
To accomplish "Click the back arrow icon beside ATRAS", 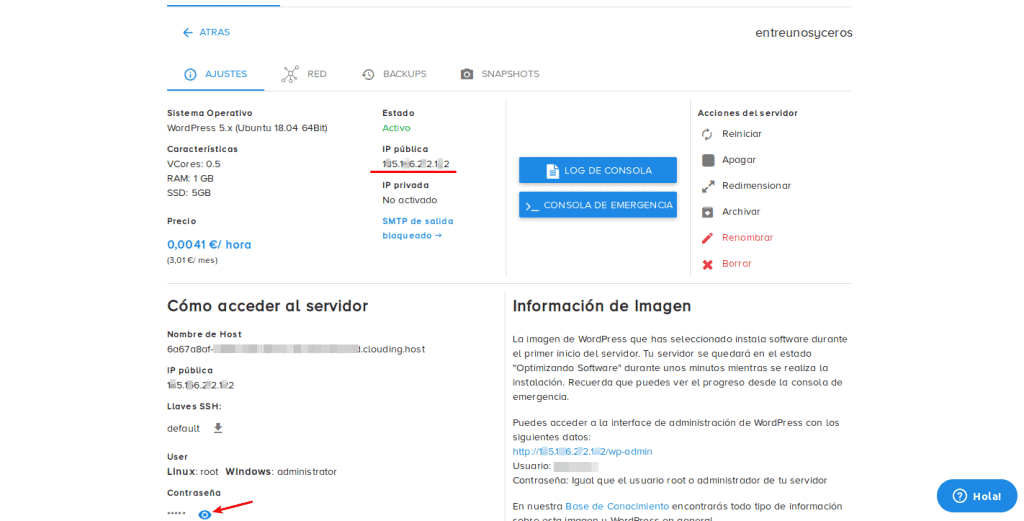I will coord(188,33).
